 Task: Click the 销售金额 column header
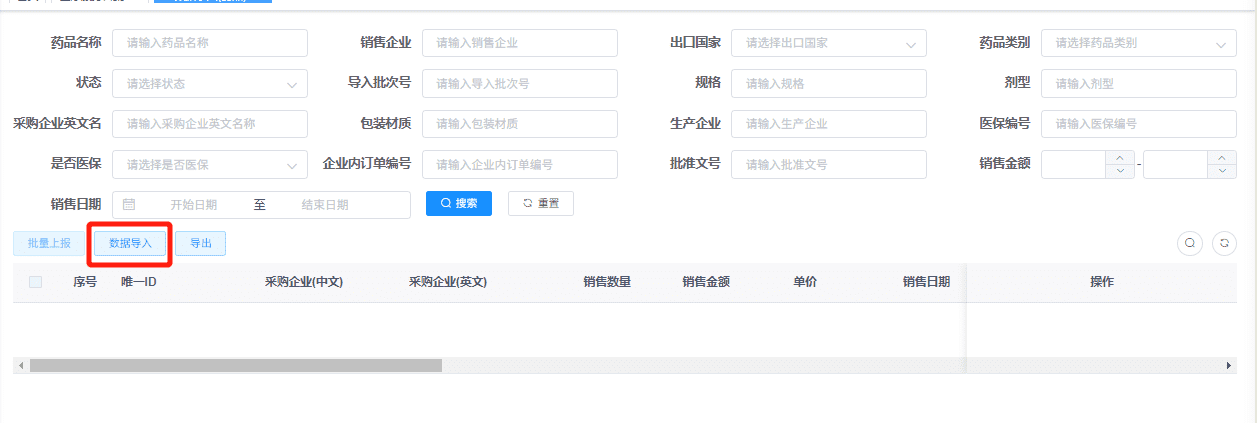[x=706, y=282]
